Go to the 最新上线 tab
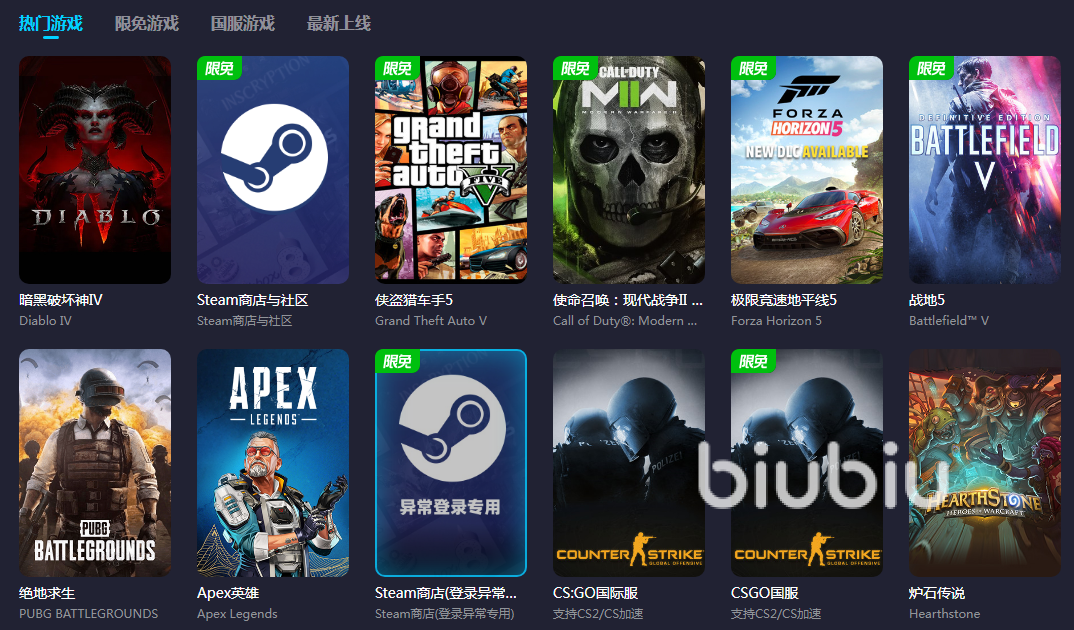Screen dimensions: 1074x630 coord(338,23)
